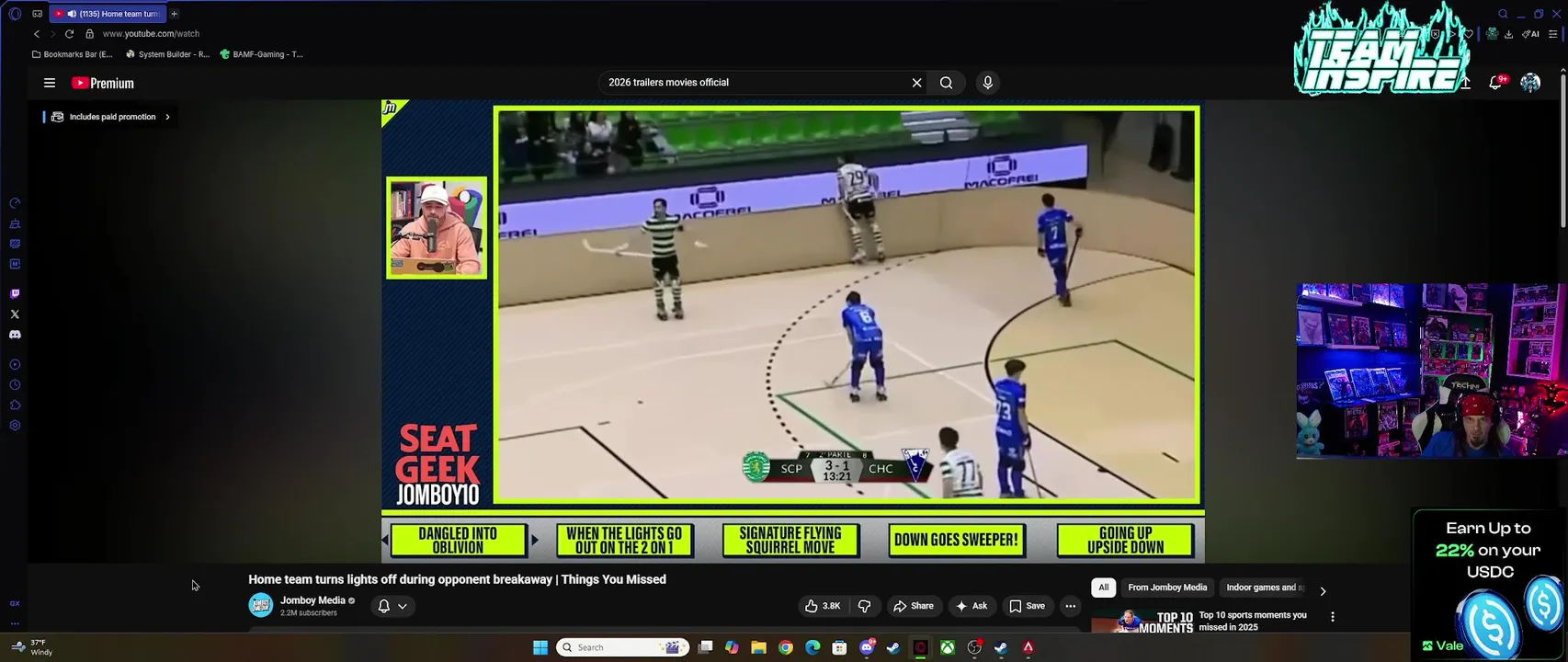This screenshot has height=662, width=1568.
Task: Open history clock in Opera sidebar
Action: [x=15, y=385]
